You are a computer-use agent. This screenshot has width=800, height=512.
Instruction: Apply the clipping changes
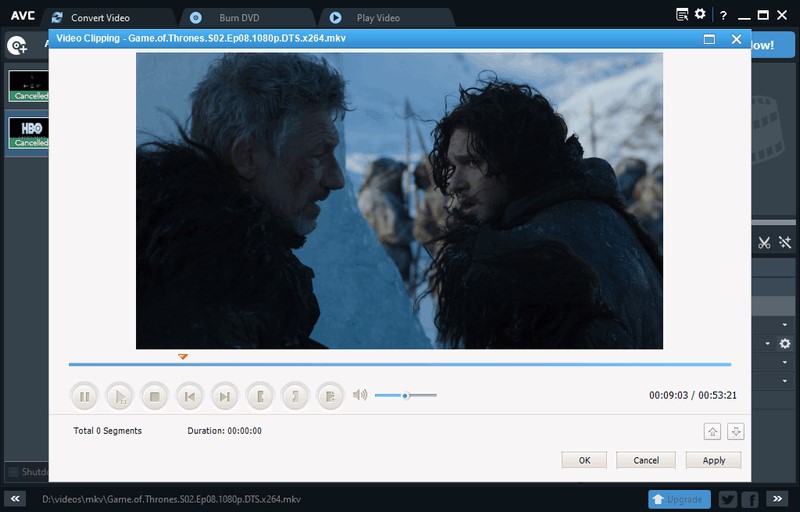[713, 460]
